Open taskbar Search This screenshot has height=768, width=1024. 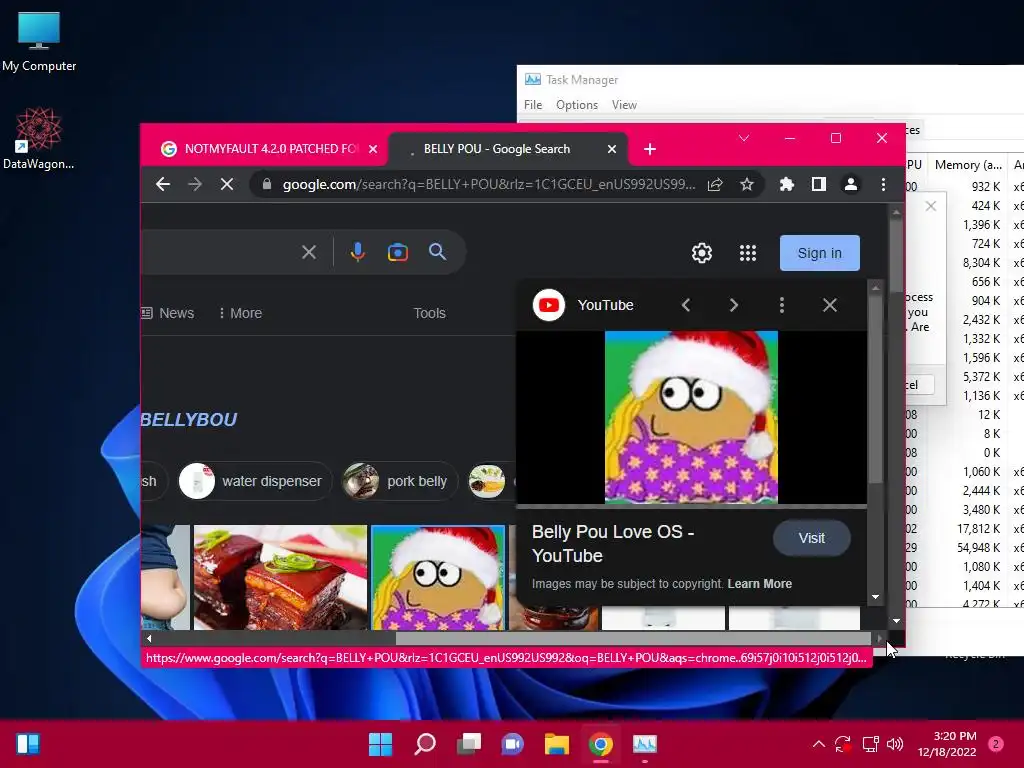425,744
